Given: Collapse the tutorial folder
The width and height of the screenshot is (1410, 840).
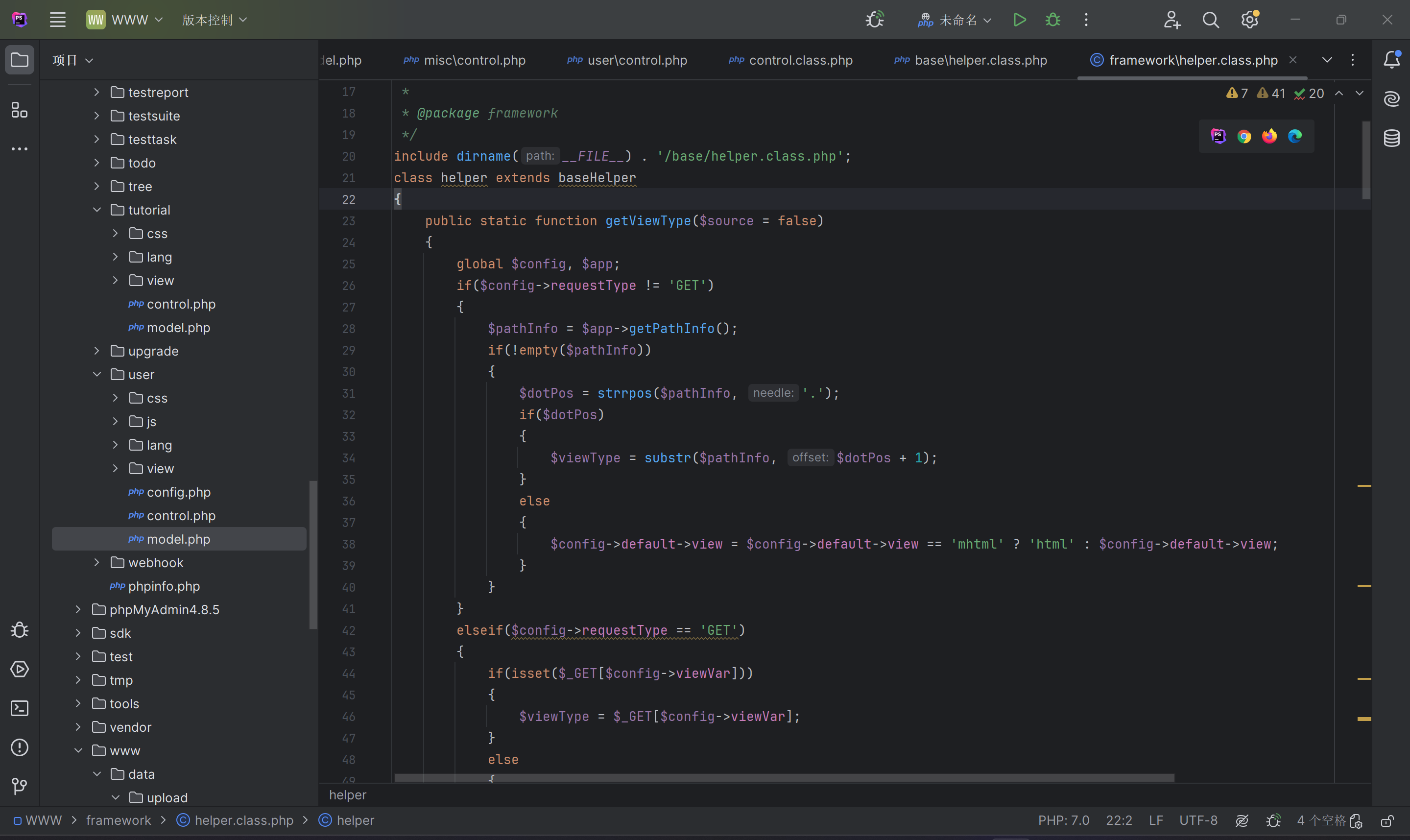Looking at the screenshot, I should [x=97, y=210].
